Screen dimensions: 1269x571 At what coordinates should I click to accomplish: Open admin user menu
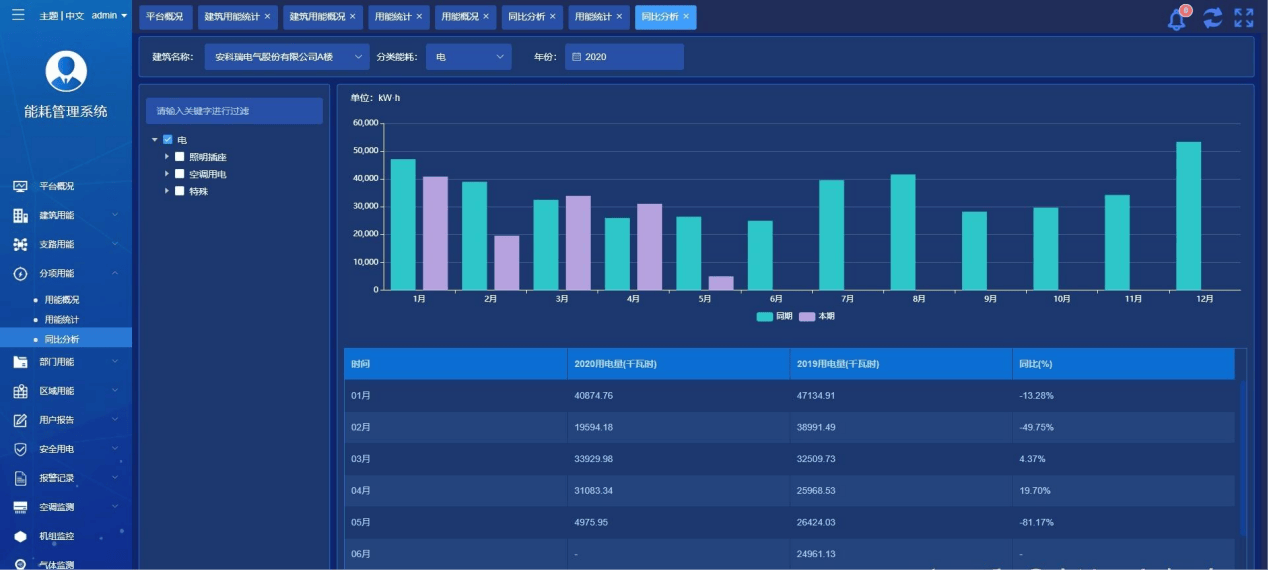(109, 16)
